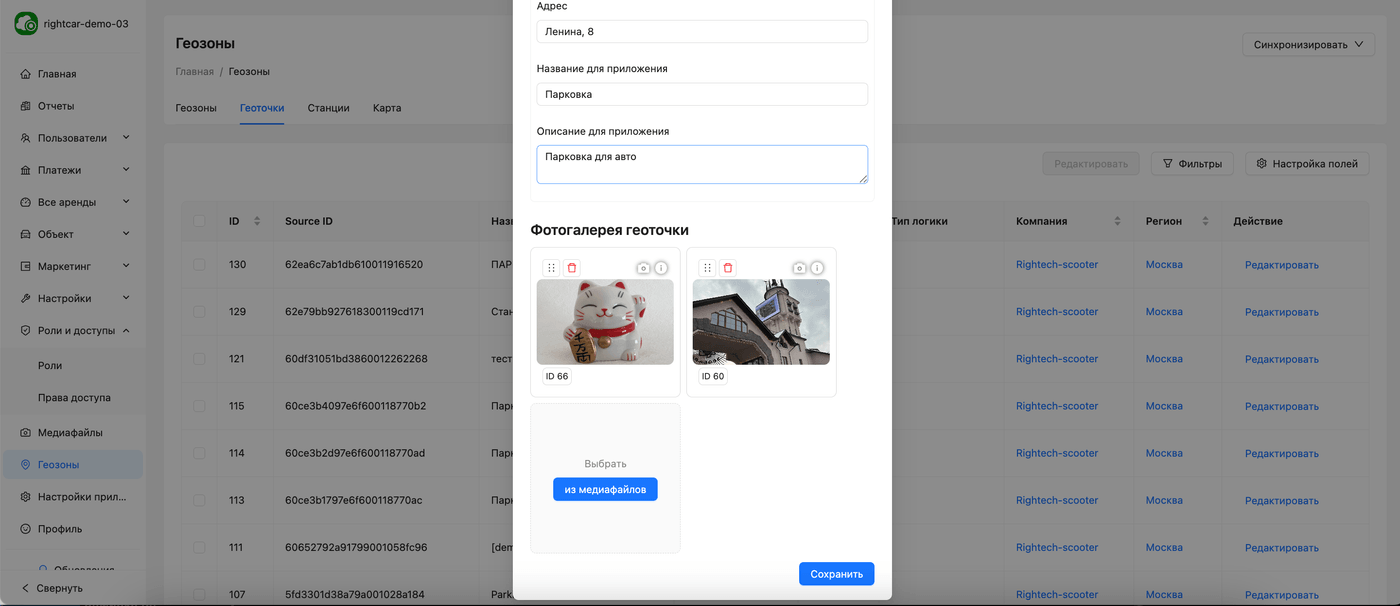Select the checkbox for row ID 121
The image size is (1400, 606).
[x=200, y=359]
